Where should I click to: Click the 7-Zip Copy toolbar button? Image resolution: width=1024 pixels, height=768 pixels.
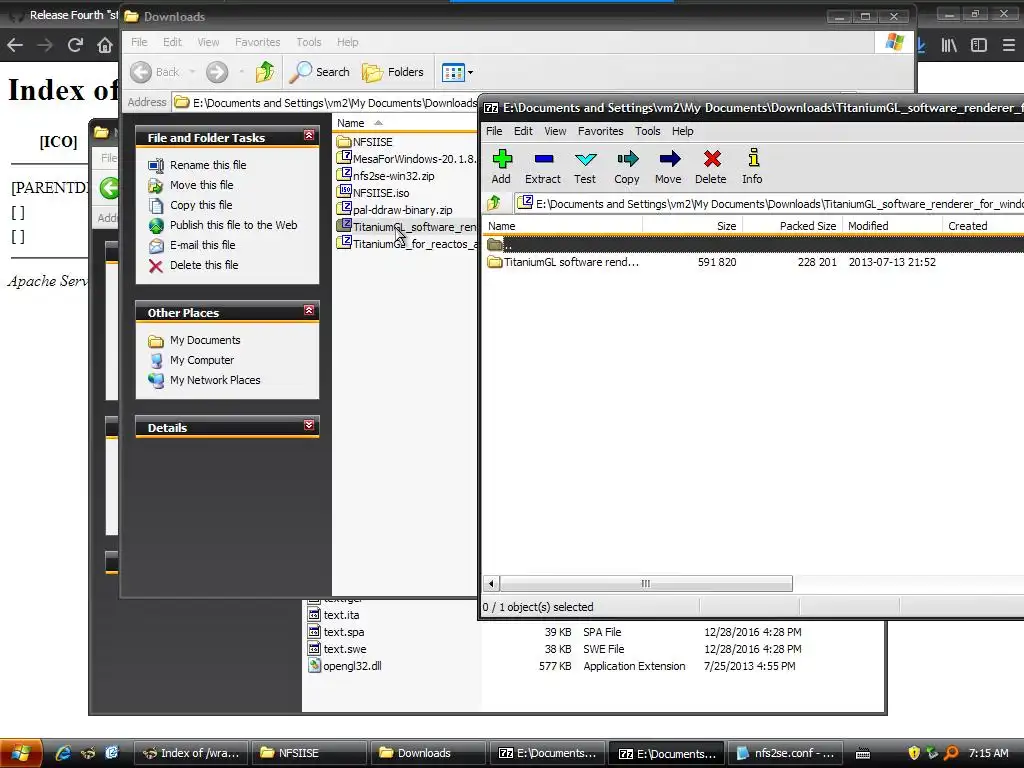click(627, 167)
